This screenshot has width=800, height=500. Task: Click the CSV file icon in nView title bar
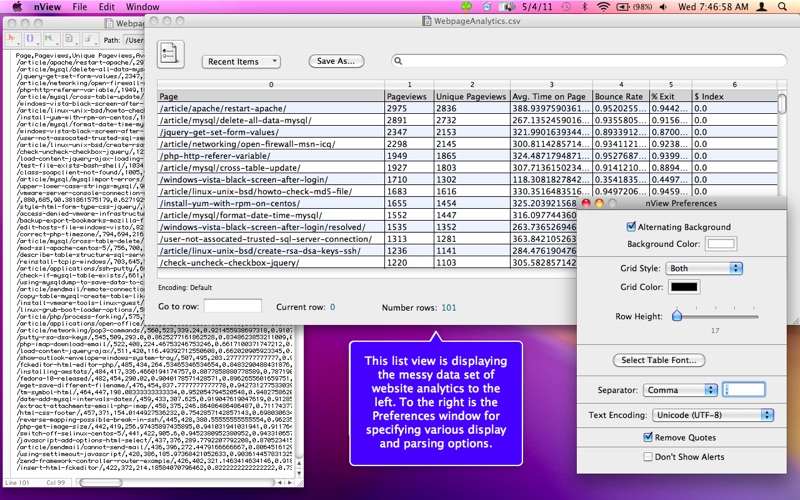point(426,21)
